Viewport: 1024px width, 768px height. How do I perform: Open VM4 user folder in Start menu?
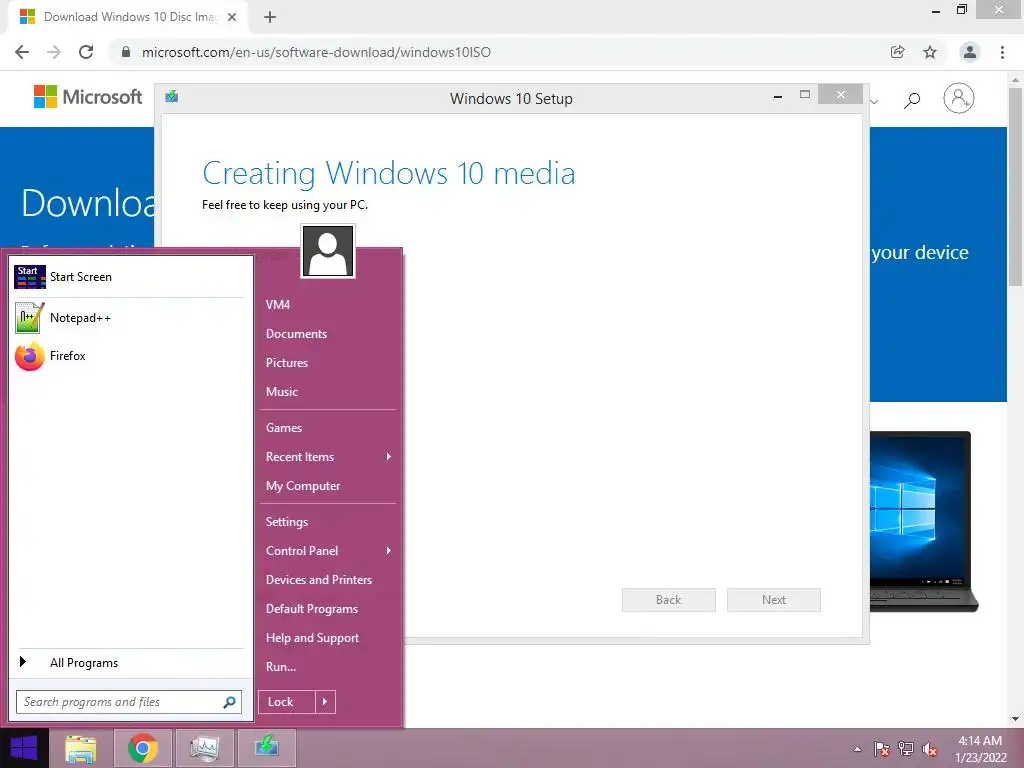[278, 305]
